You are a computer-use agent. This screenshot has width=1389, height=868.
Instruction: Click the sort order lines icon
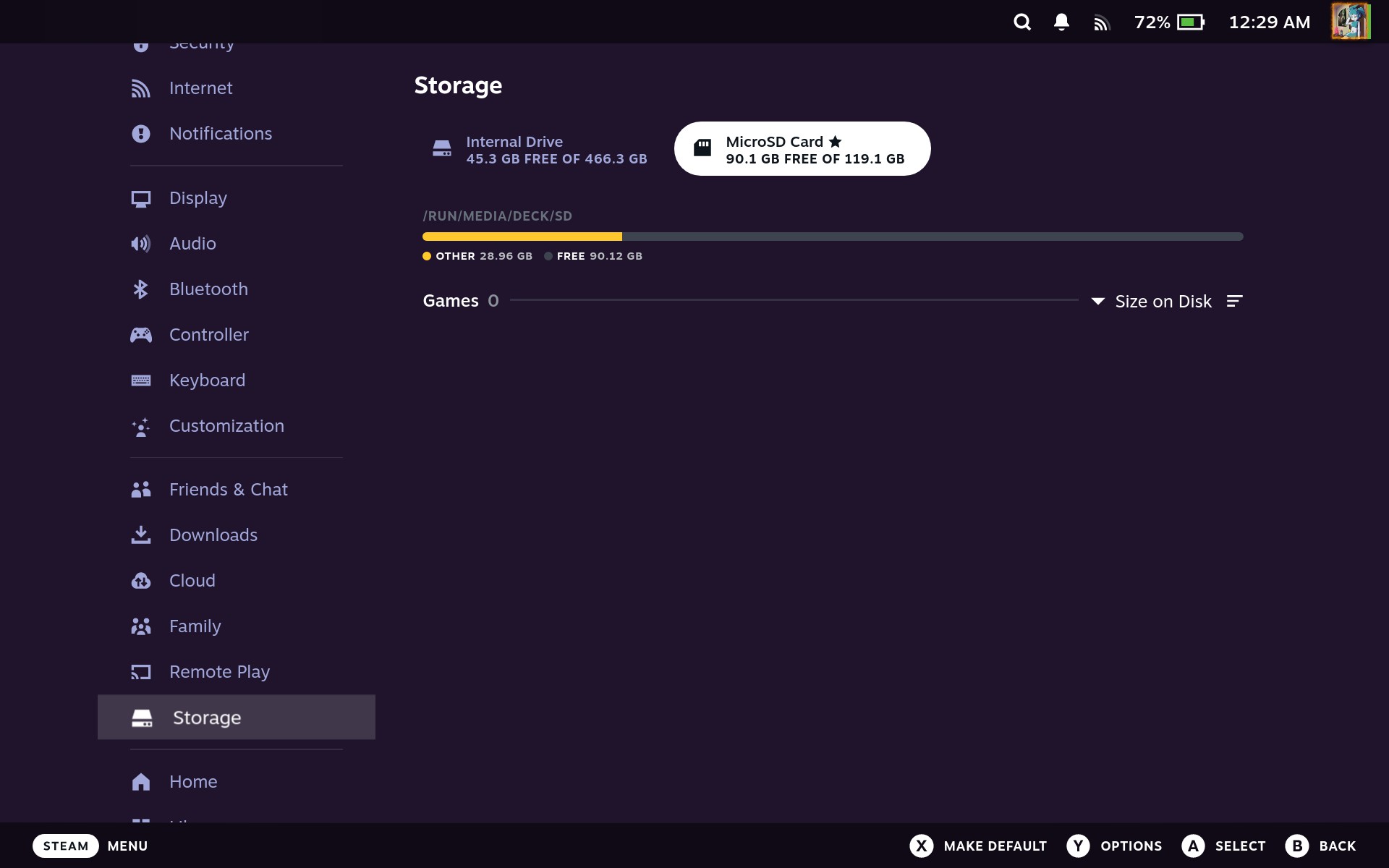point(1235,301)
